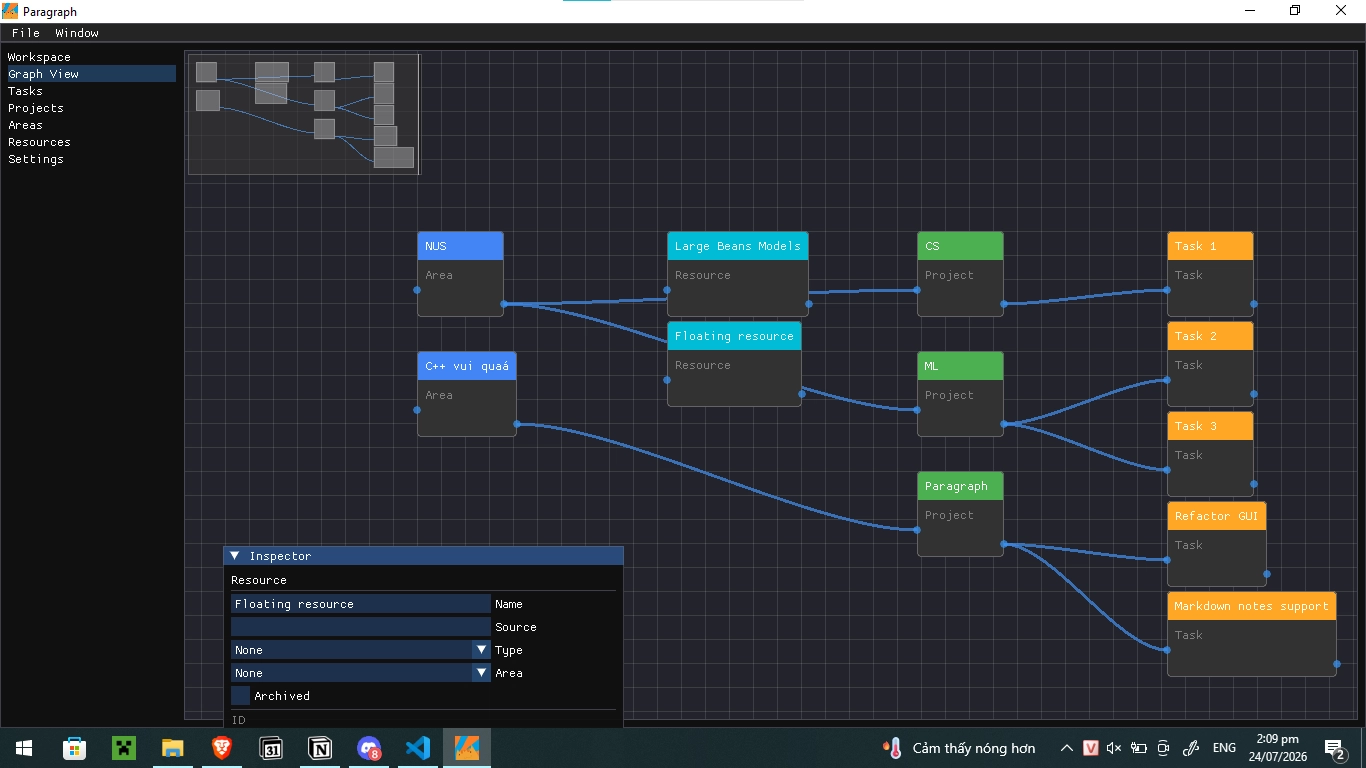Click the Paragraph project node's output pin
Viewport: 1366px width, 768px height.
1003,544
